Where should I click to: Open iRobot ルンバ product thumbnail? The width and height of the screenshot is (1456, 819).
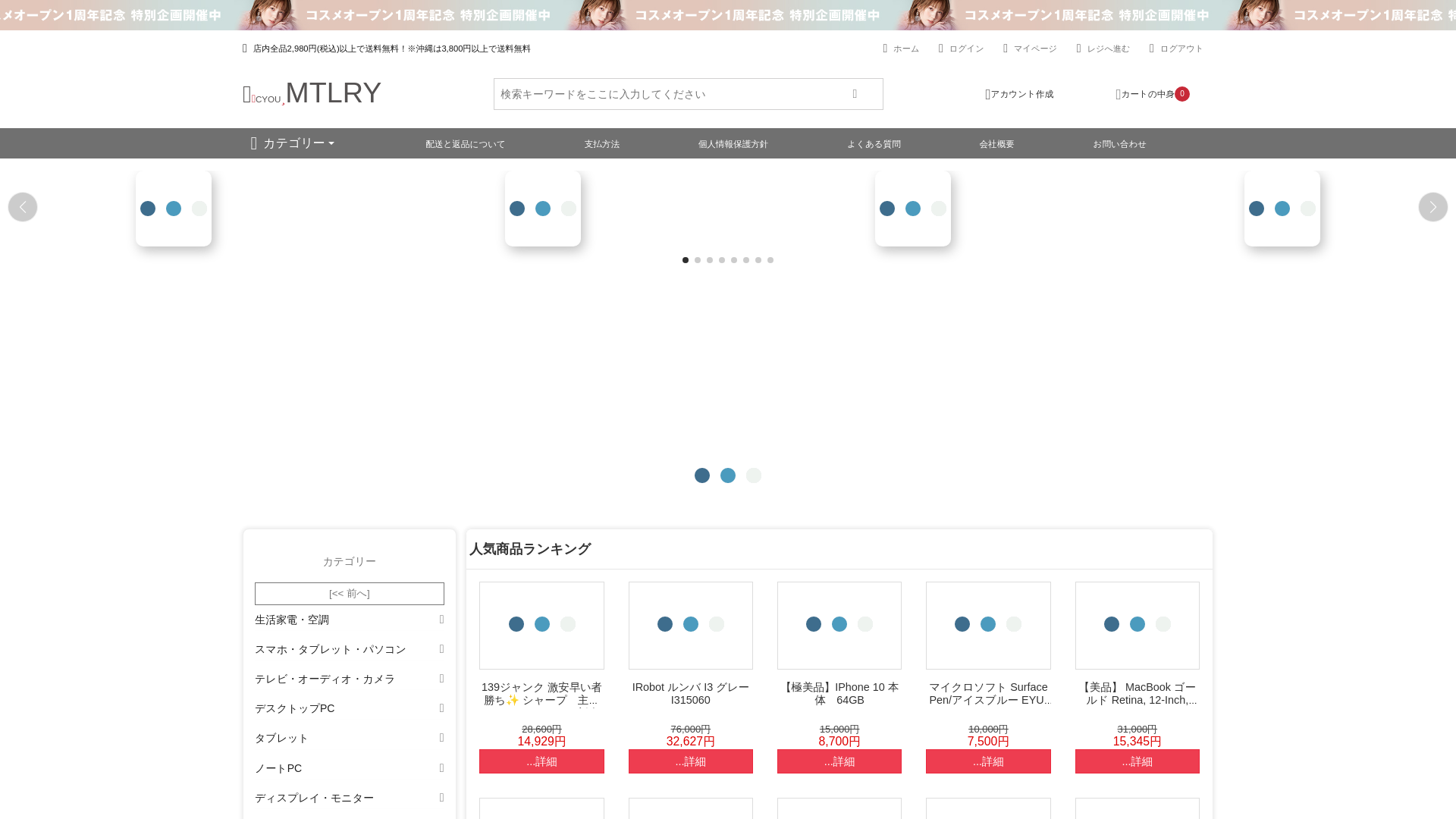tap(691, 626)
